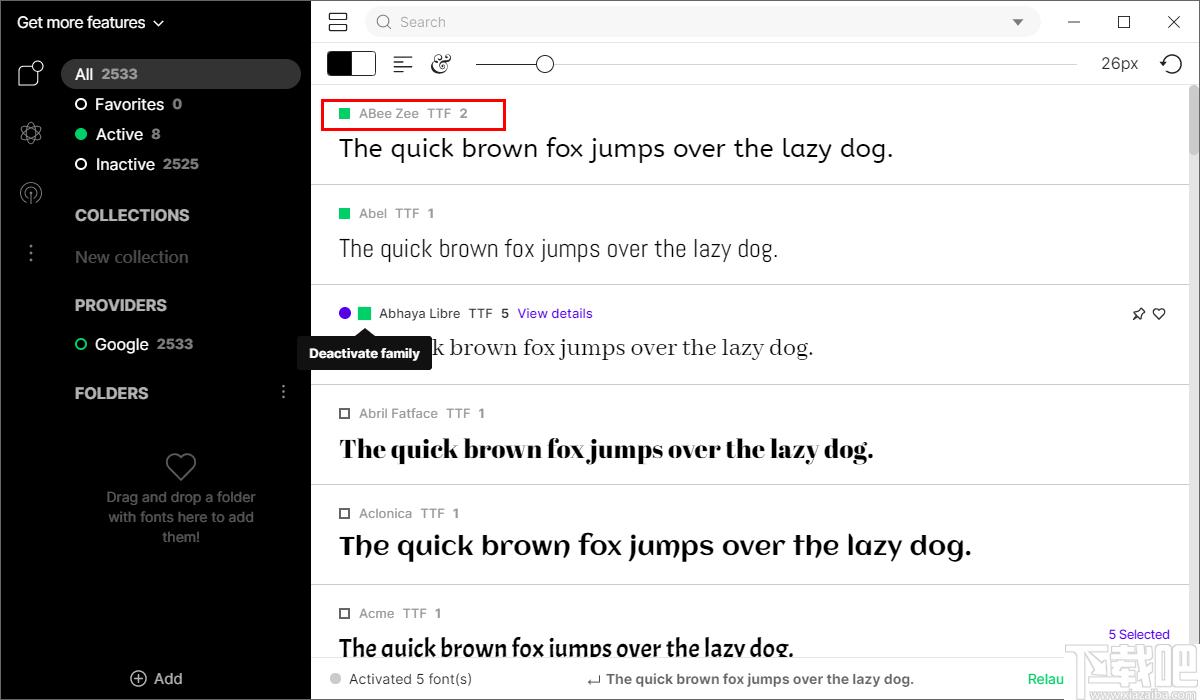Screen dimensions: 1200x700
Task: Select the Inactive fonts filter
Action: 125,164
